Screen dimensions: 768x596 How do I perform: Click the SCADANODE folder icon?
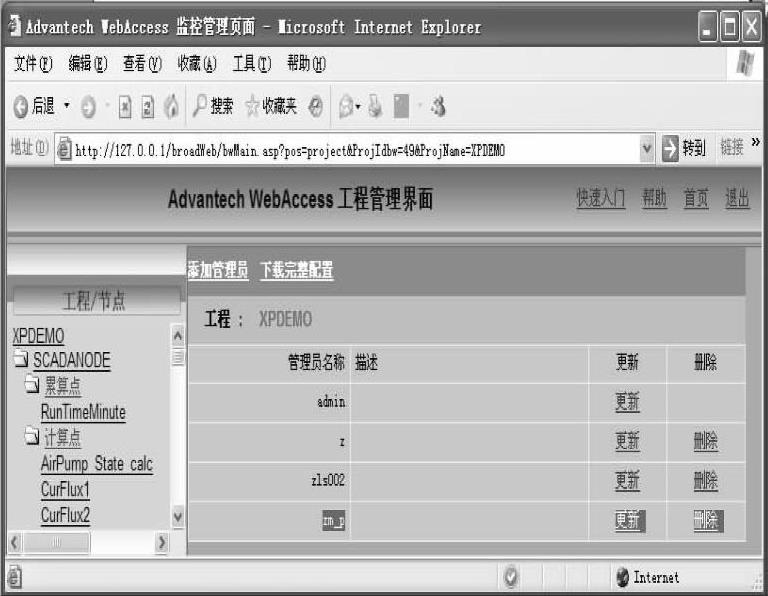[x=22, y=359]
